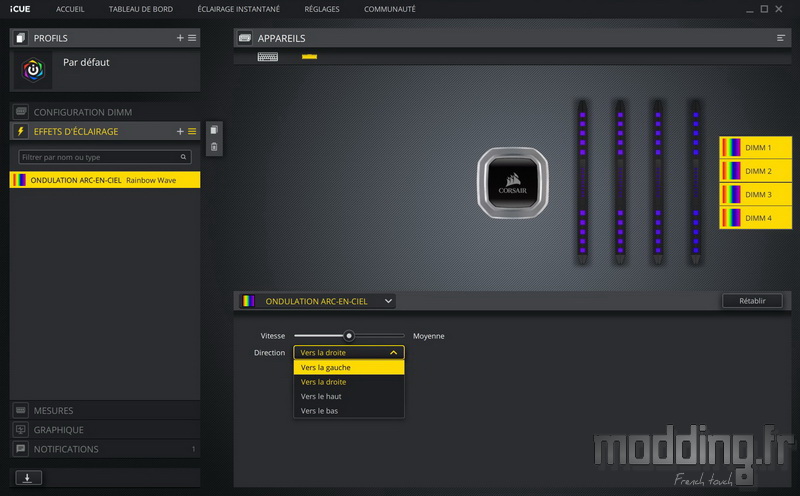The height and width of the screenshot is (496, 800).
Task: Choose Vers la gauche direction
Action: click(349, 367)
